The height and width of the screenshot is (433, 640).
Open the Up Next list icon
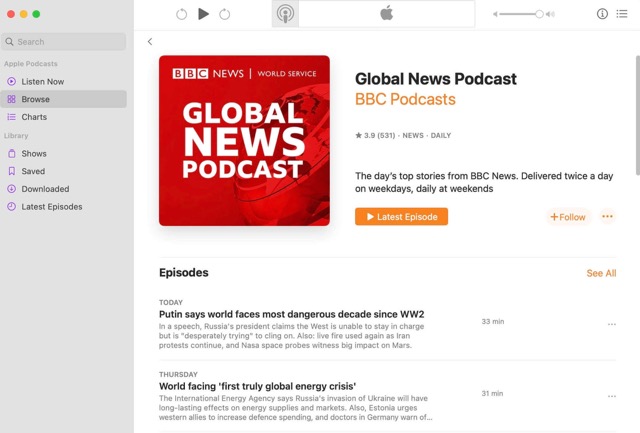tap(622, 14)
